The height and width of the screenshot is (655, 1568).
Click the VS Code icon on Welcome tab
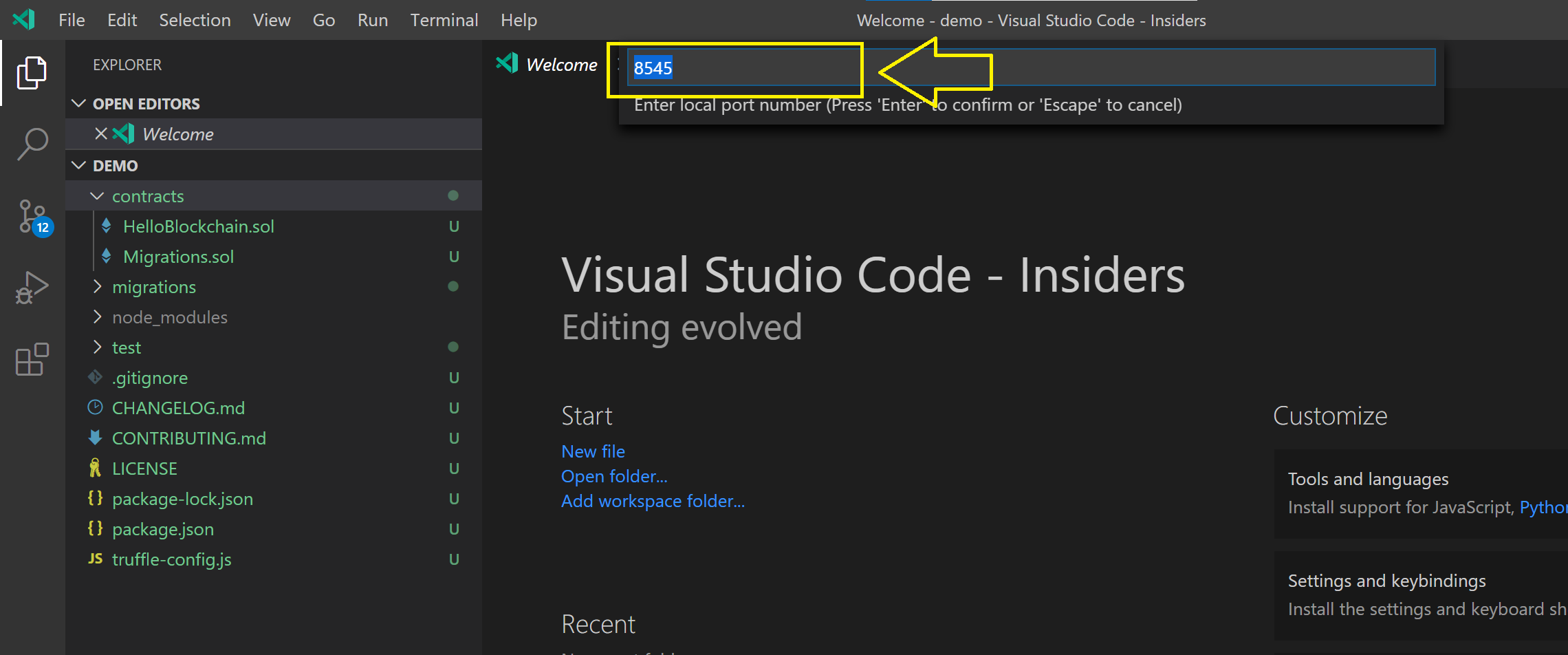point(507,63)
